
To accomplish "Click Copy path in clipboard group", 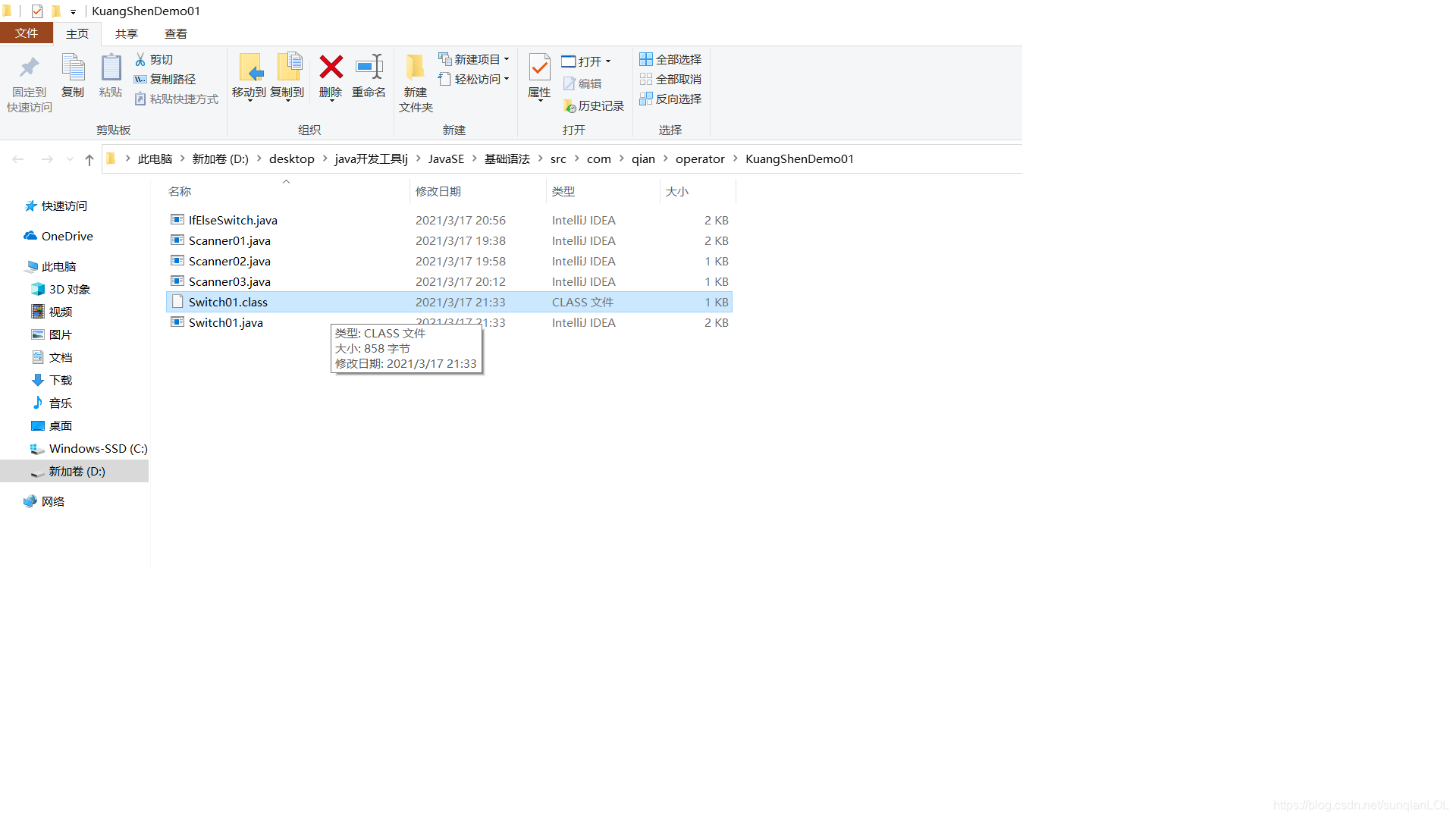I will coord(165,79).
